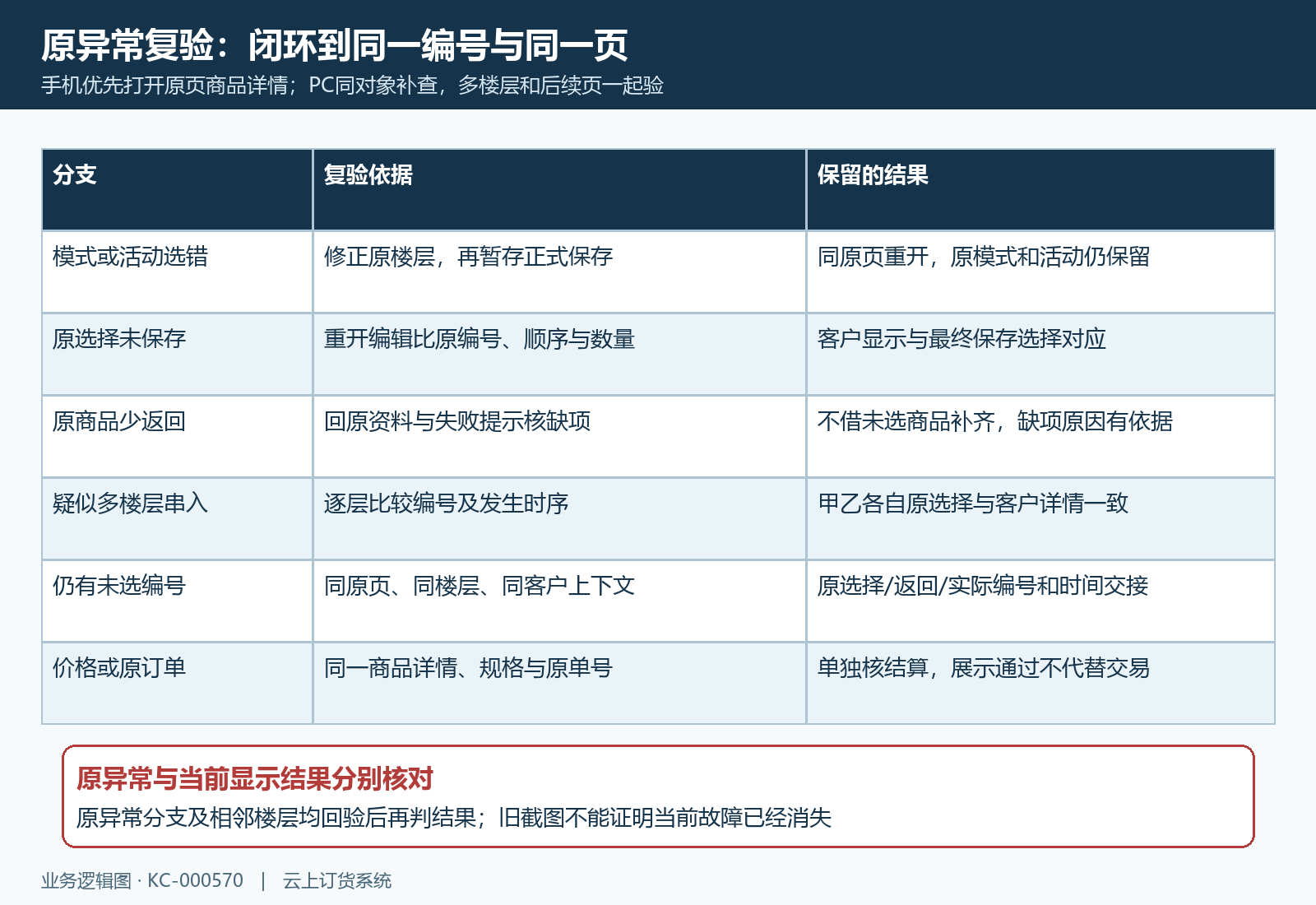Select the 模式或活动选错 cell

[178, 272]
